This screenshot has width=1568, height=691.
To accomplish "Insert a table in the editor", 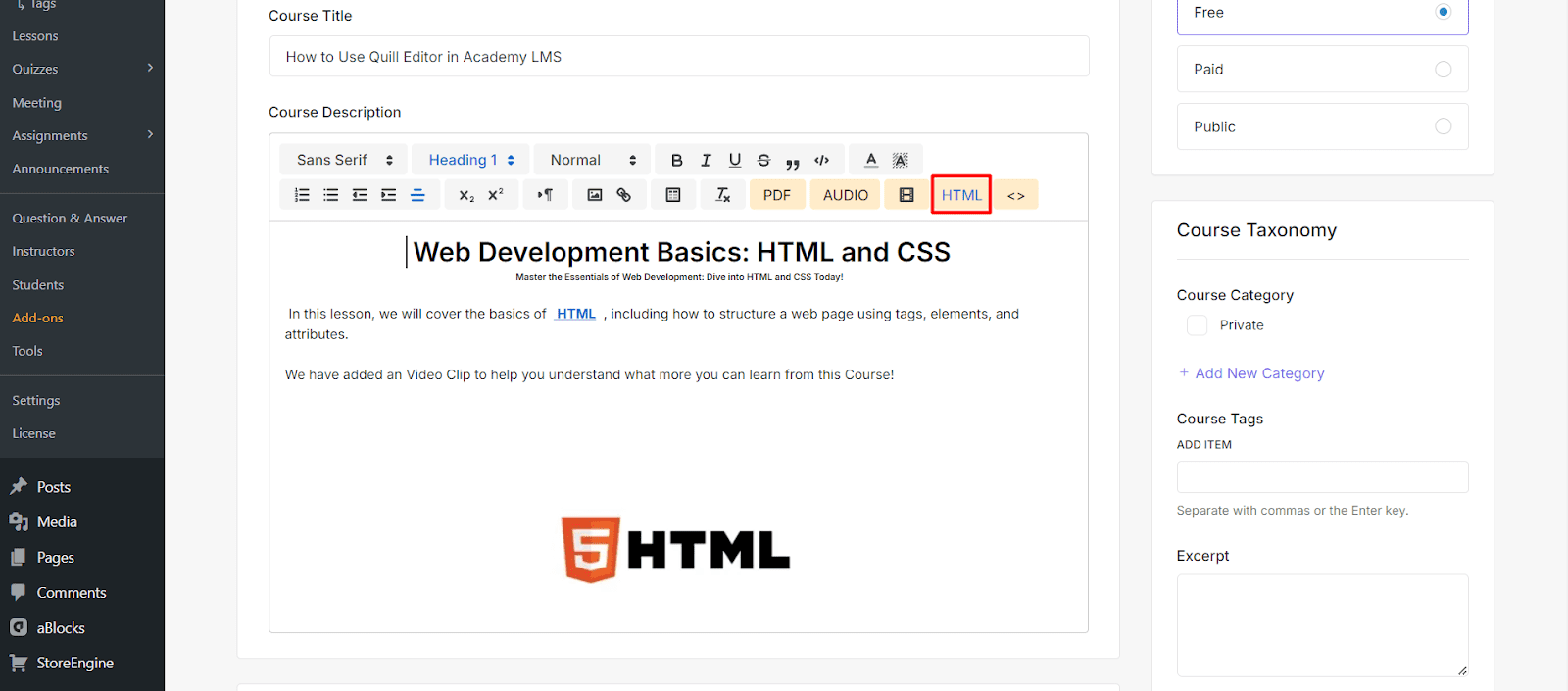I will [x=673, y=195].
